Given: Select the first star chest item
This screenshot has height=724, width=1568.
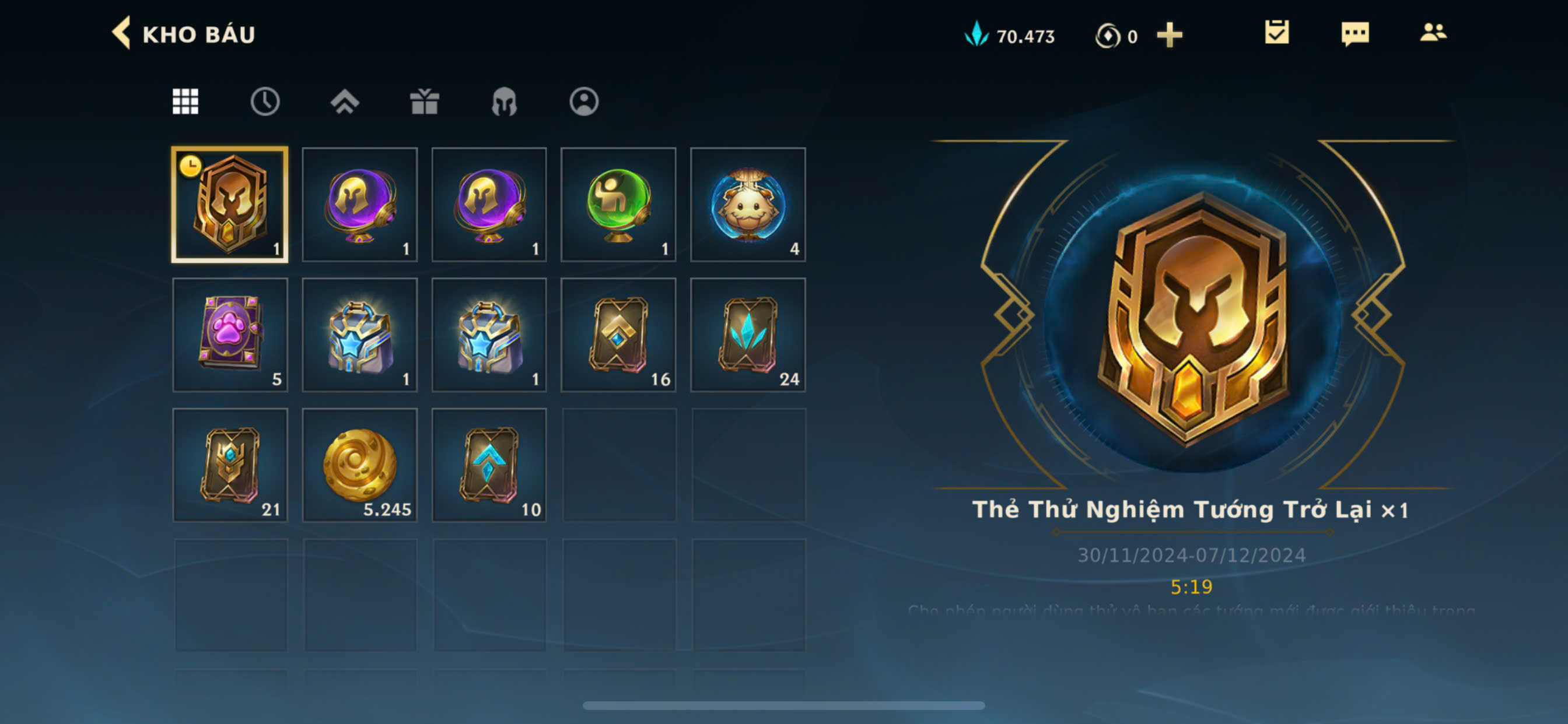Looking at the screenshot, I should [x=360, y=335].
